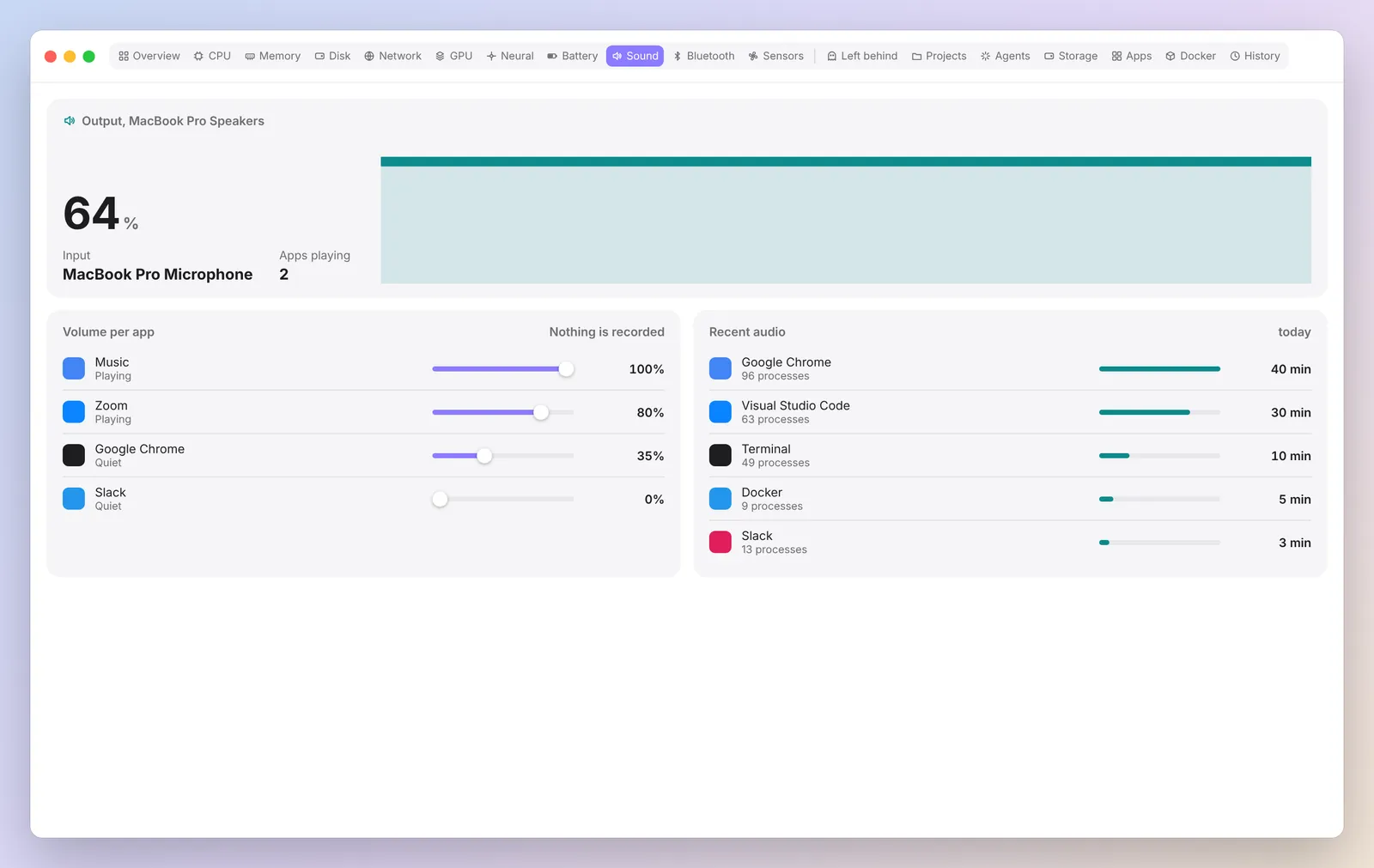
Task: Open the History tab
Action: pyautogui.click(x=1255, y=56)
